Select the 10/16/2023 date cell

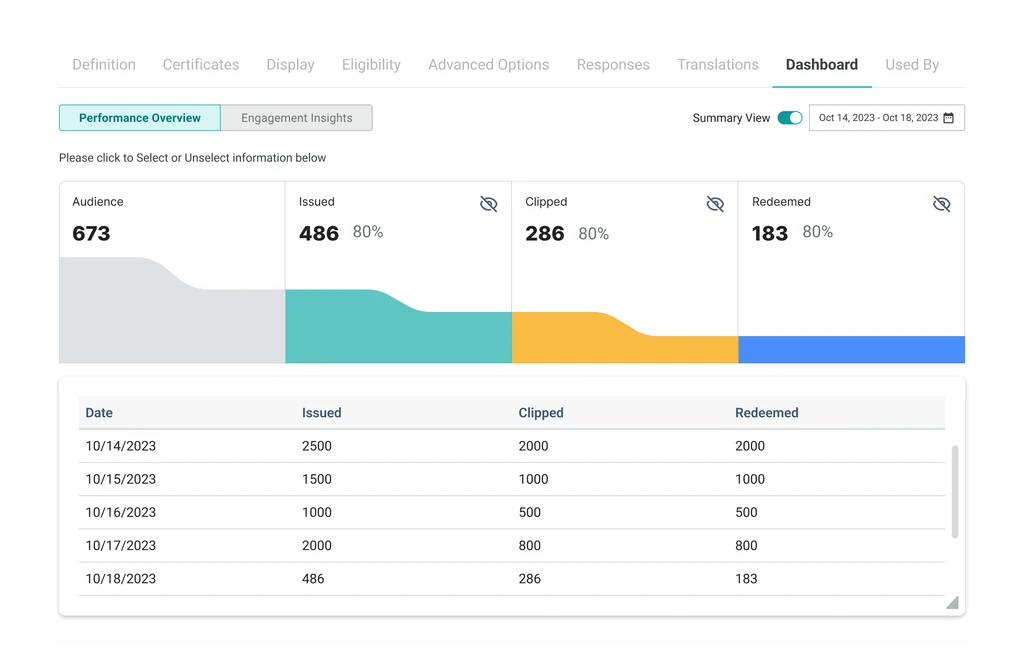click(x=121, y=513)
